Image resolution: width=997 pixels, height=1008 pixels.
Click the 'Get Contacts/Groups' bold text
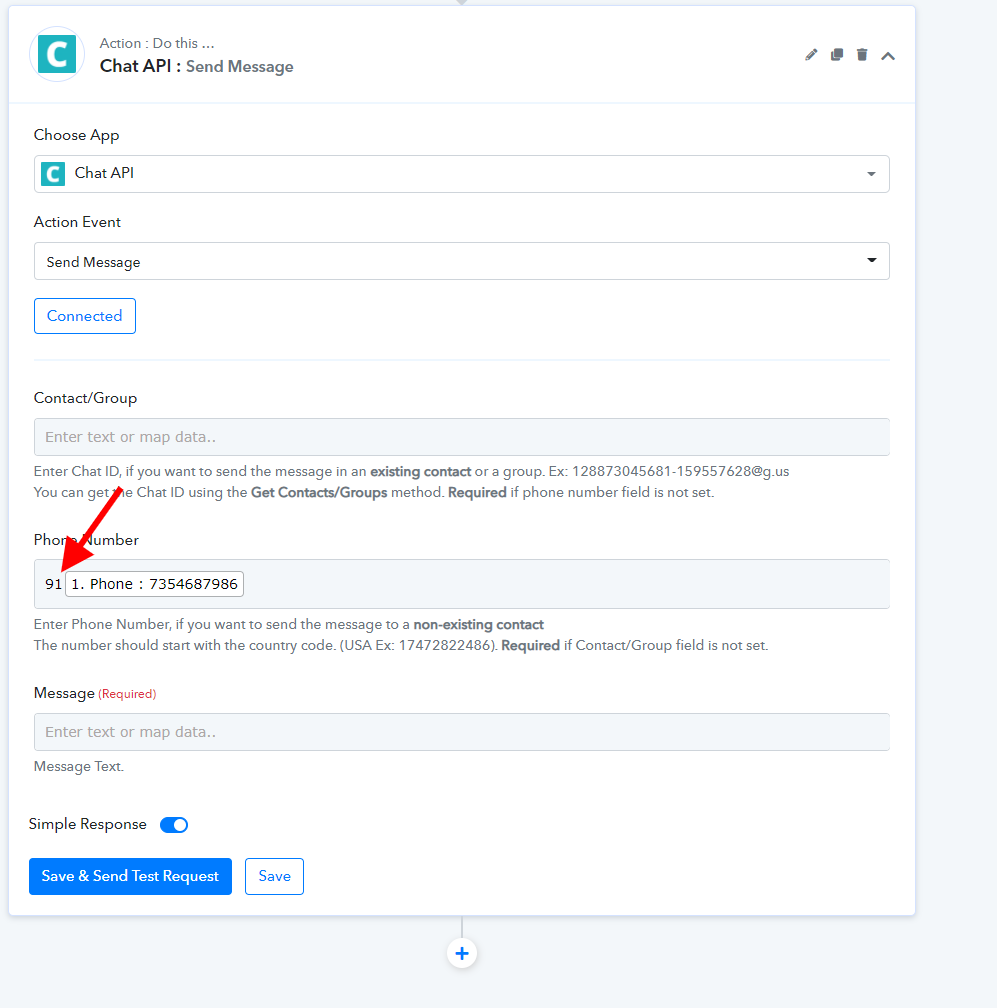click(x=319, y=492)
